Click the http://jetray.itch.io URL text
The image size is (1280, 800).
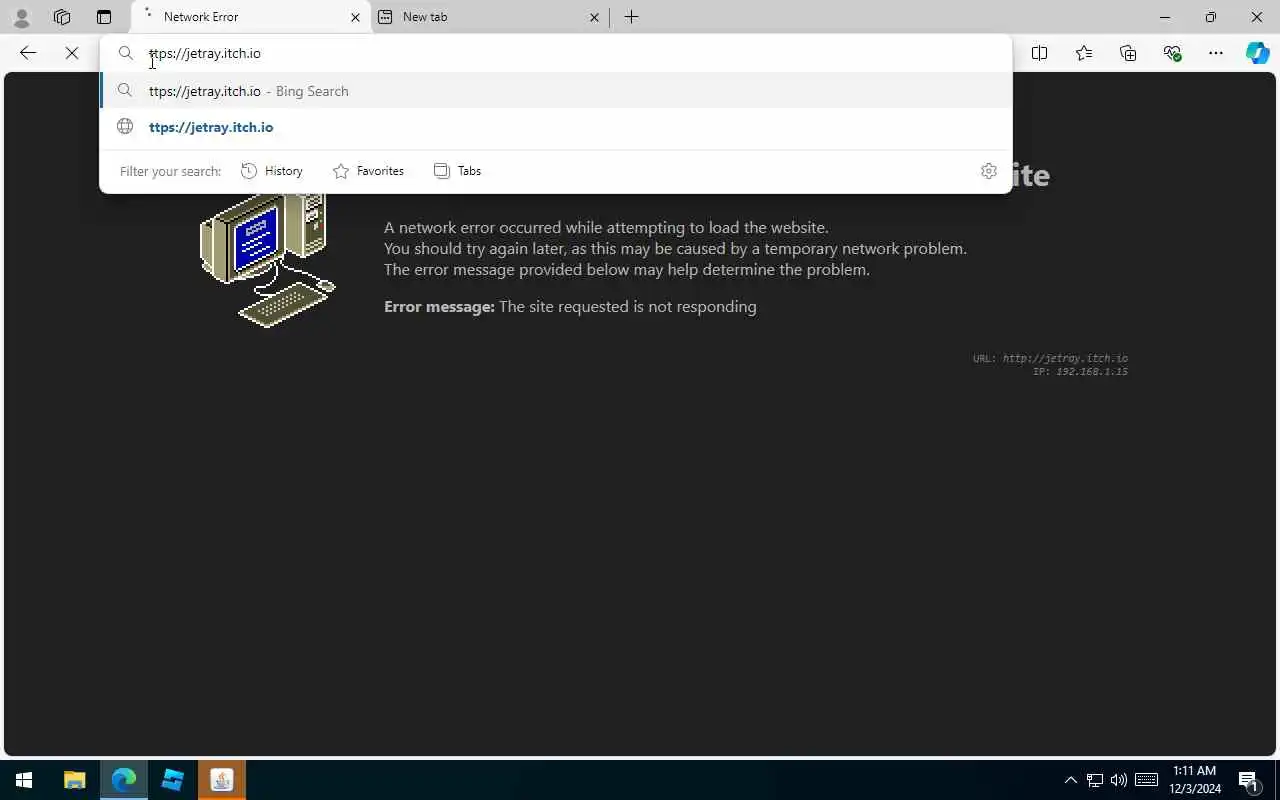tap(1065, 358)
